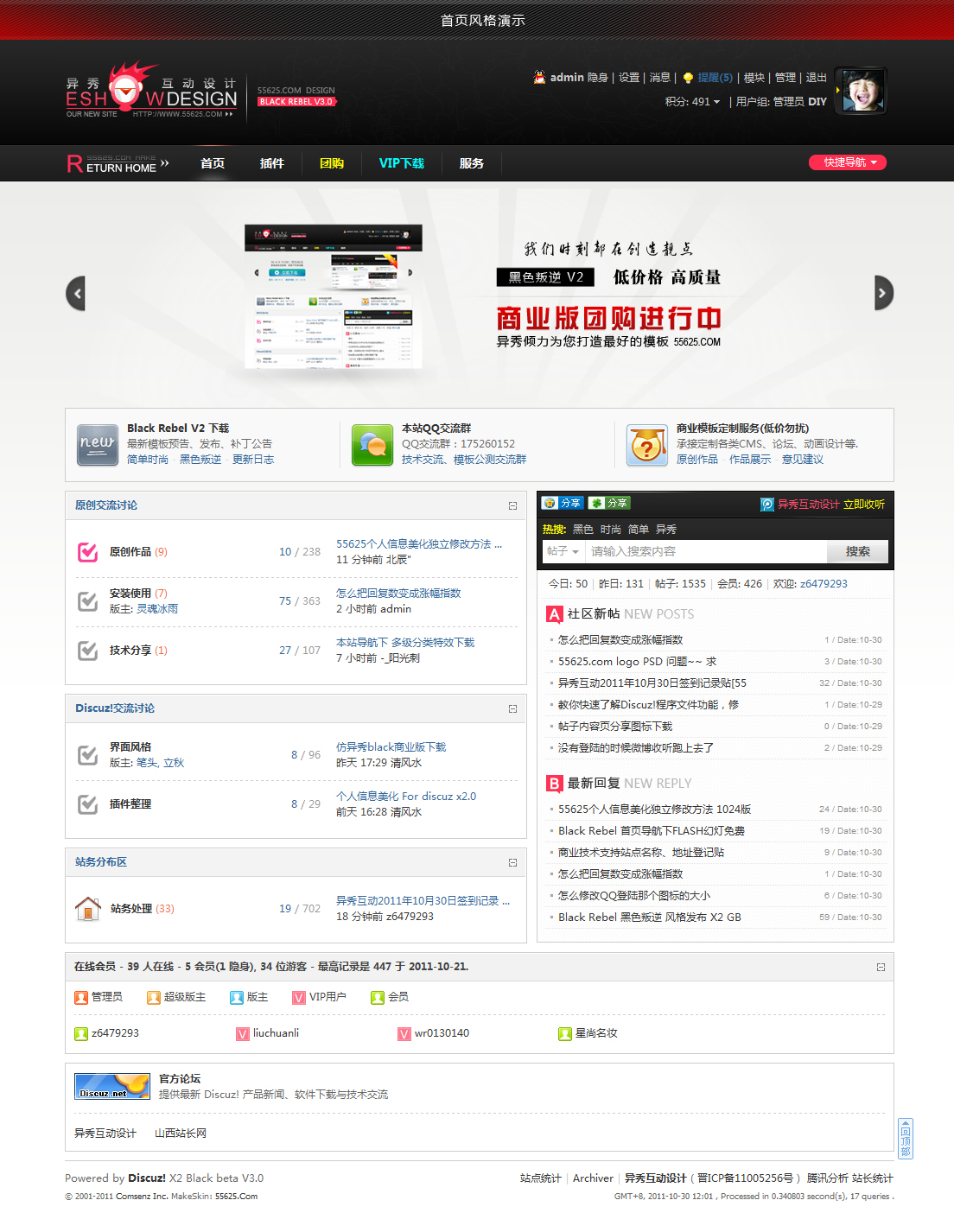Open the 山西站长网 friend link
Screen dimensions: 954x1232
181,1134
